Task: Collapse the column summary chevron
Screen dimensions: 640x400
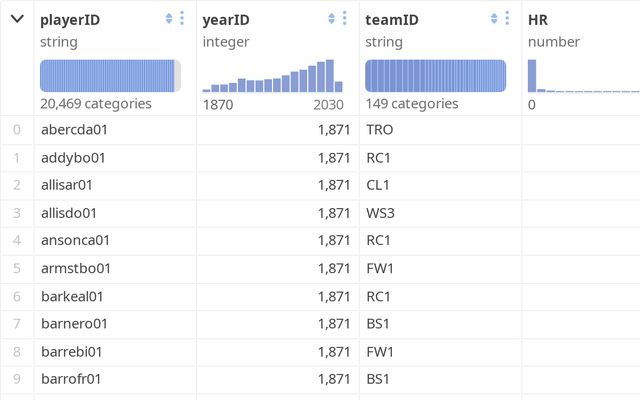Action: pos(16,19)
